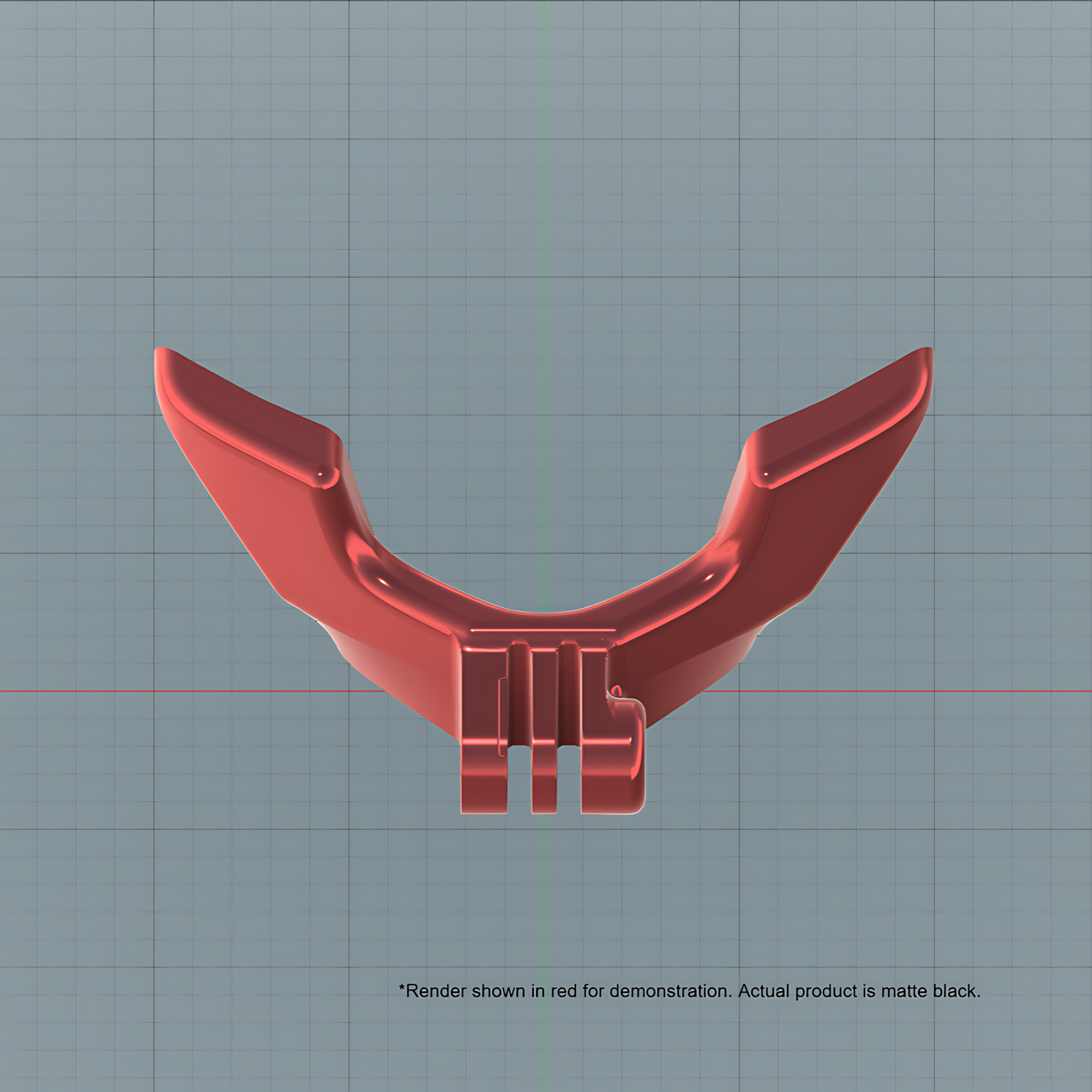Click the 'Render shown in red' disclaimer text

pyautogui.click(x=689, y=991)
